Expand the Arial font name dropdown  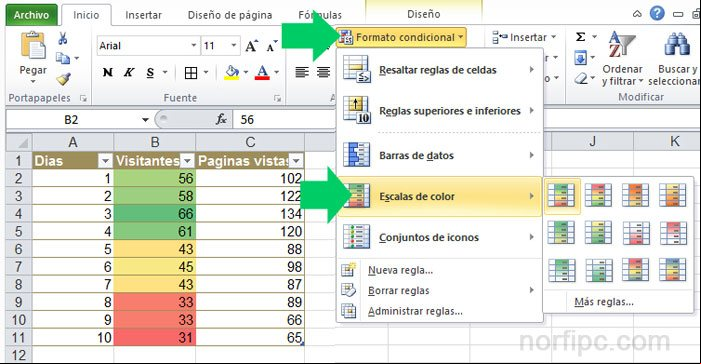pyautogui.click(x=193, y=46)
